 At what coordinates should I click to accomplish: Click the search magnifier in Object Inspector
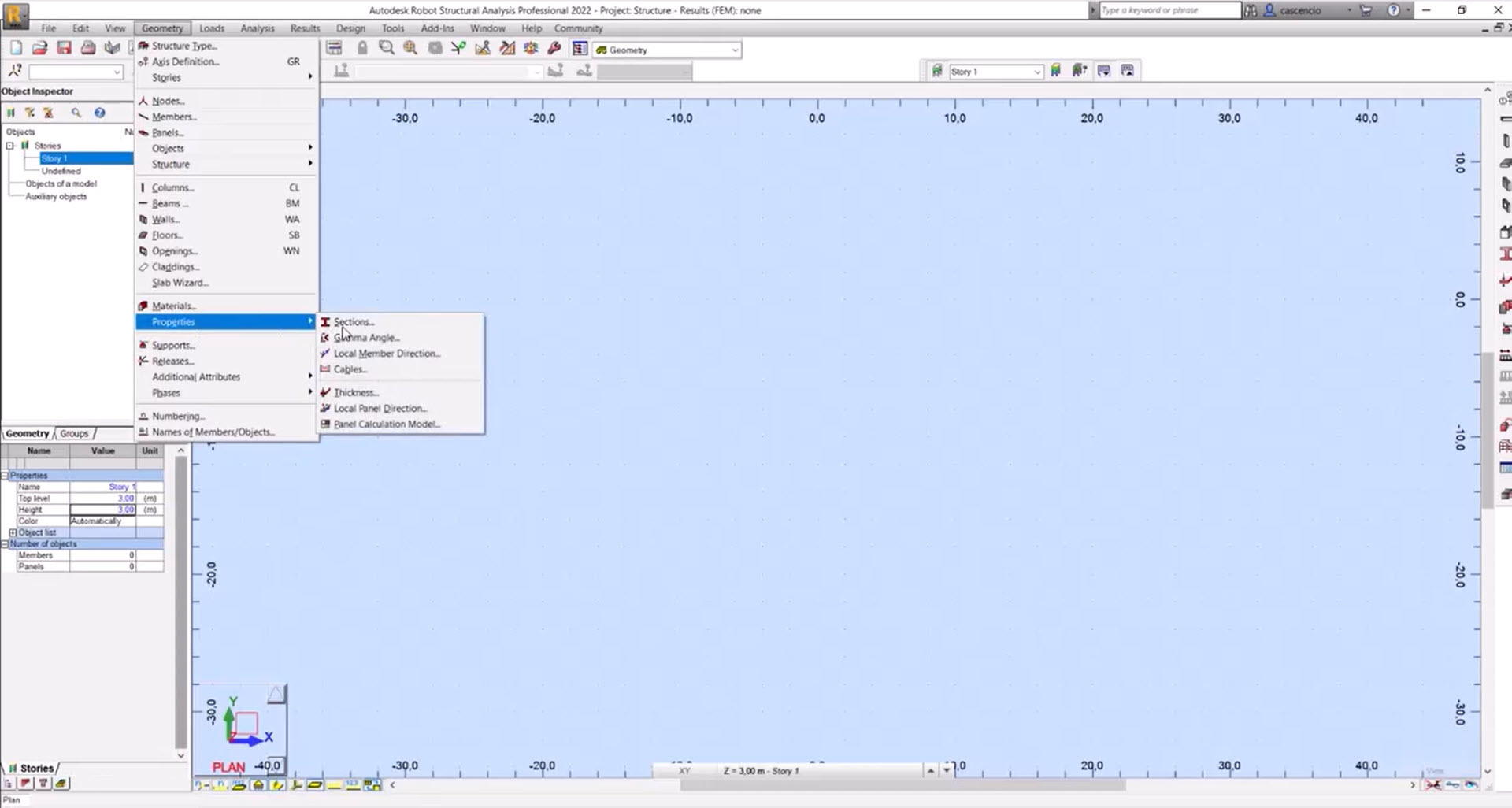click(76, 113)
